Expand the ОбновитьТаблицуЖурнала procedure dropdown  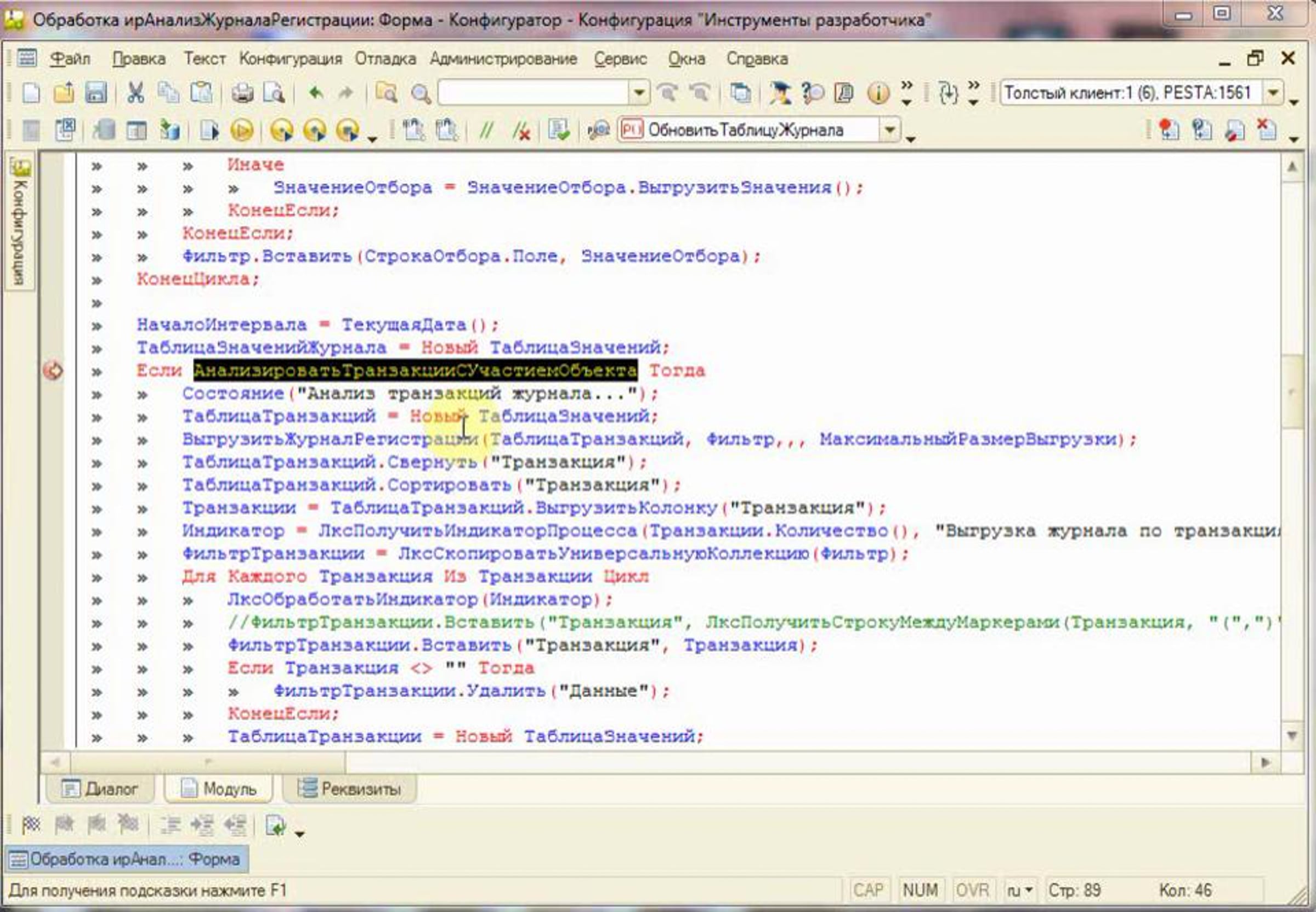889,131
